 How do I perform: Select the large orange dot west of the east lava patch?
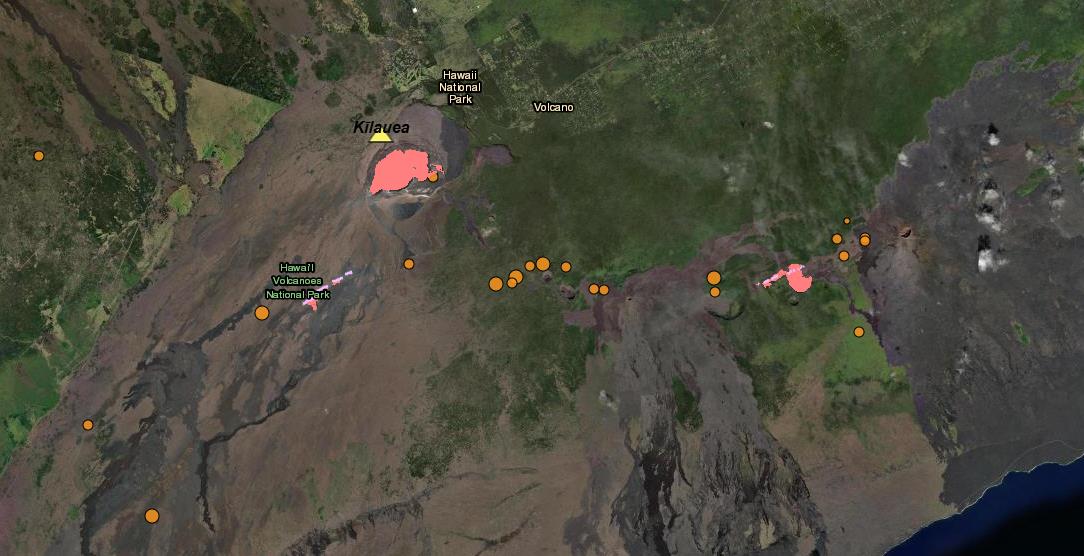click(714, 278)
